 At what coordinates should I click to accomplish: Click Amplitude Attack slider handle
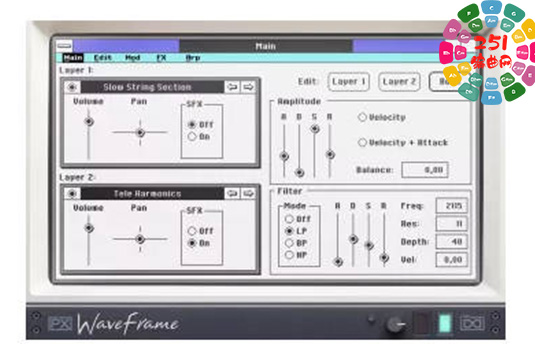click(x=284, y=156)
